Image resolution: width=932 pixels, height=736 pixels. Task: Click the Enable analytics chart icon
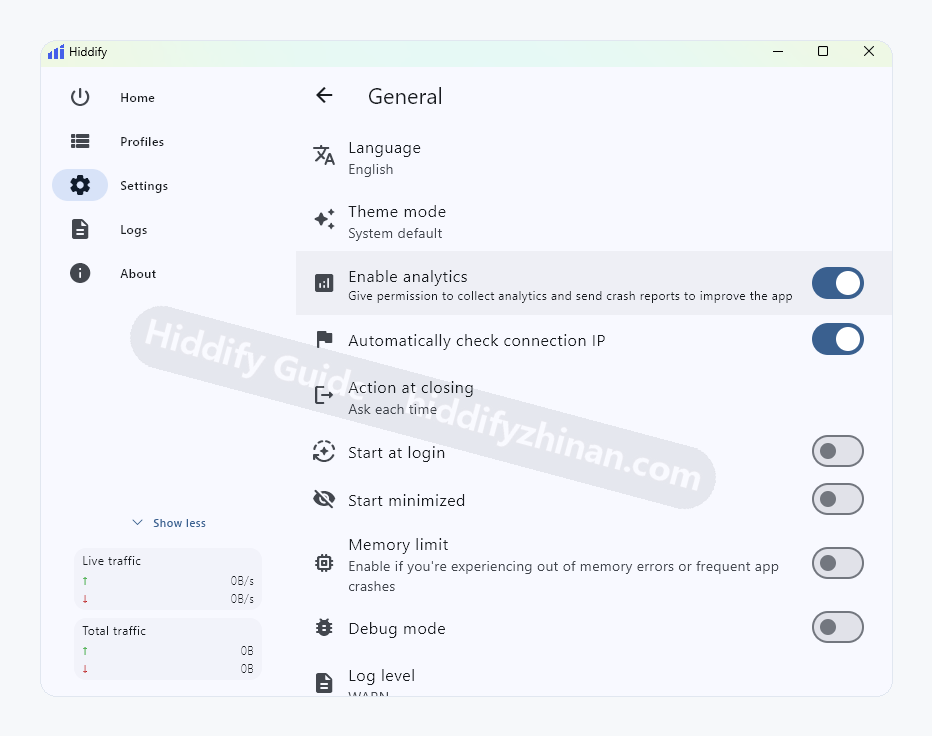(324, 283)
